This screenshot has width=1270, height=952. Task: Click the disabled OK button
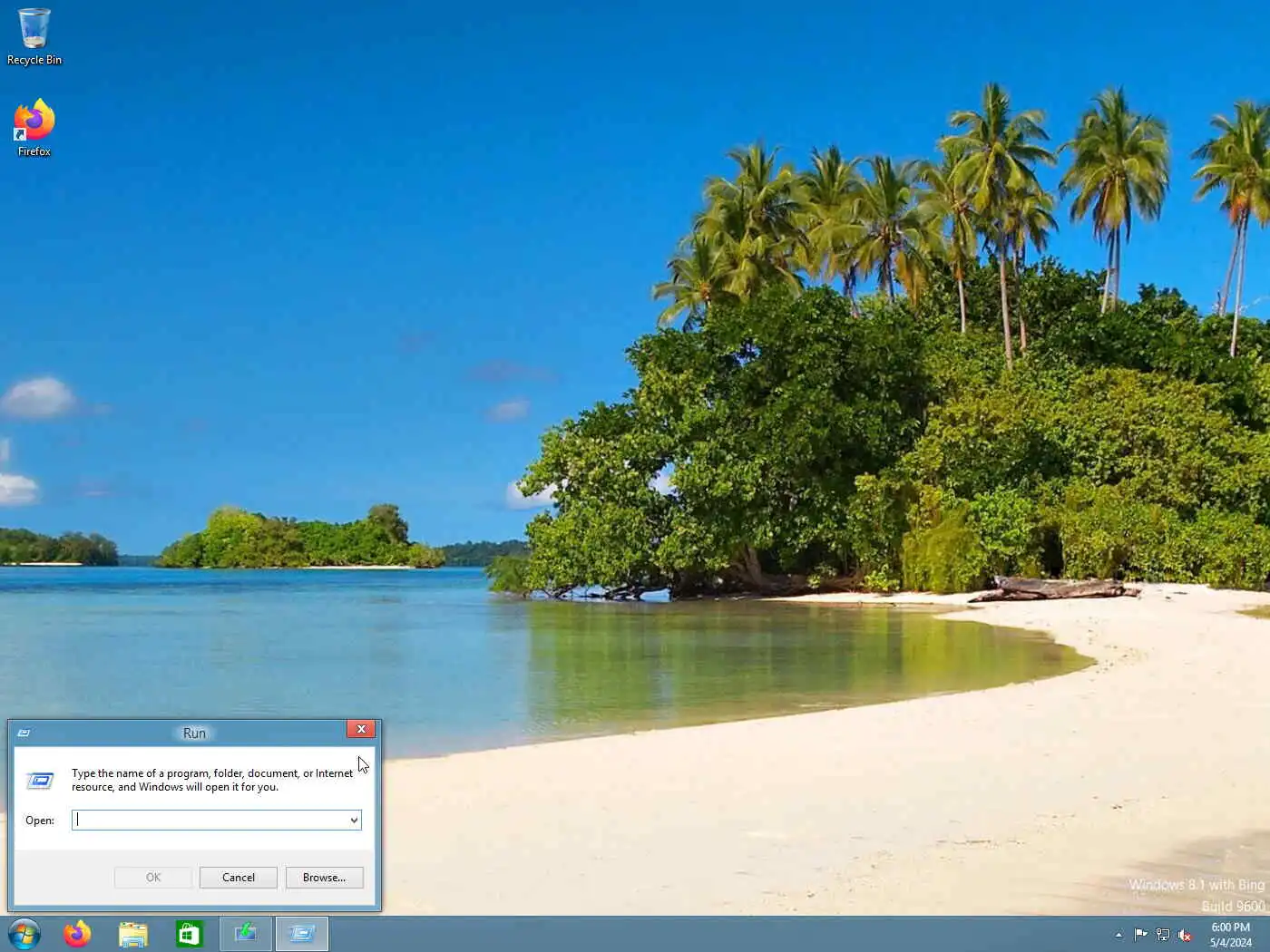pyautogui.click(x=153, y=878)
